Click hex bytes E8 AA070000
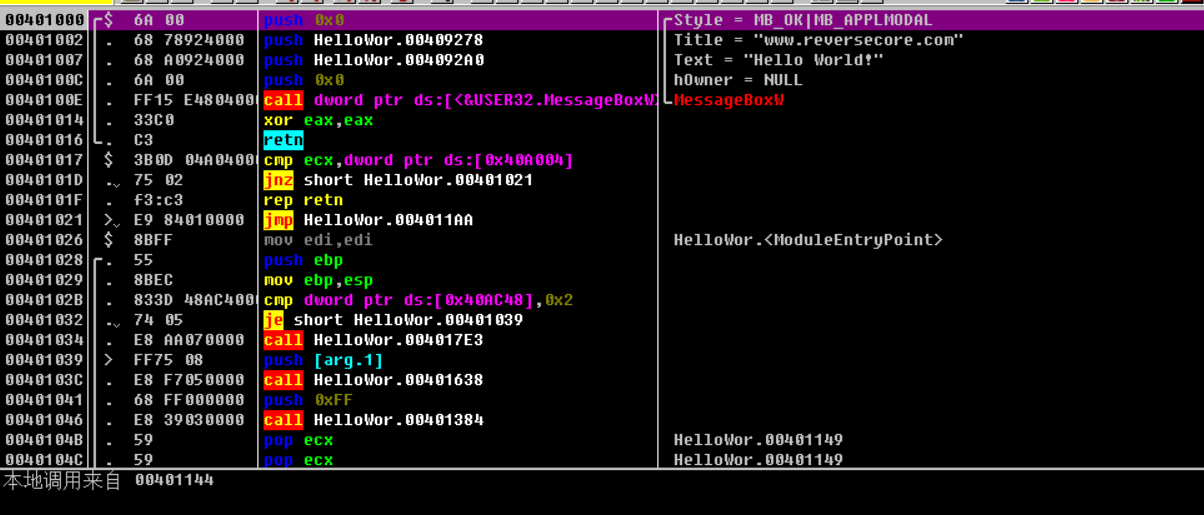1204x515 pixels. [188, 340]
